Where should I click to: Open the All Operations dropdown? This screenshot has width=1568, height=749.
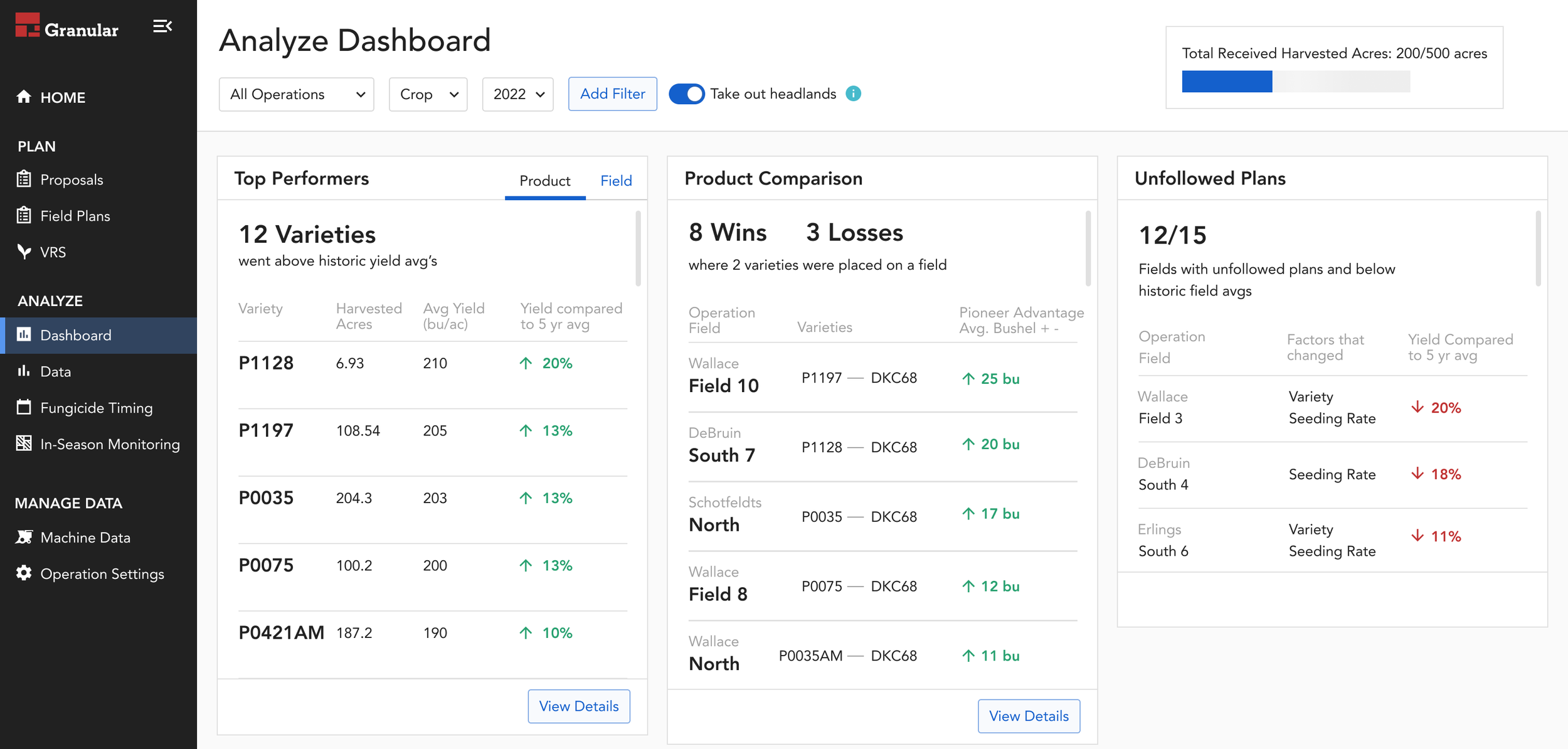296,94
